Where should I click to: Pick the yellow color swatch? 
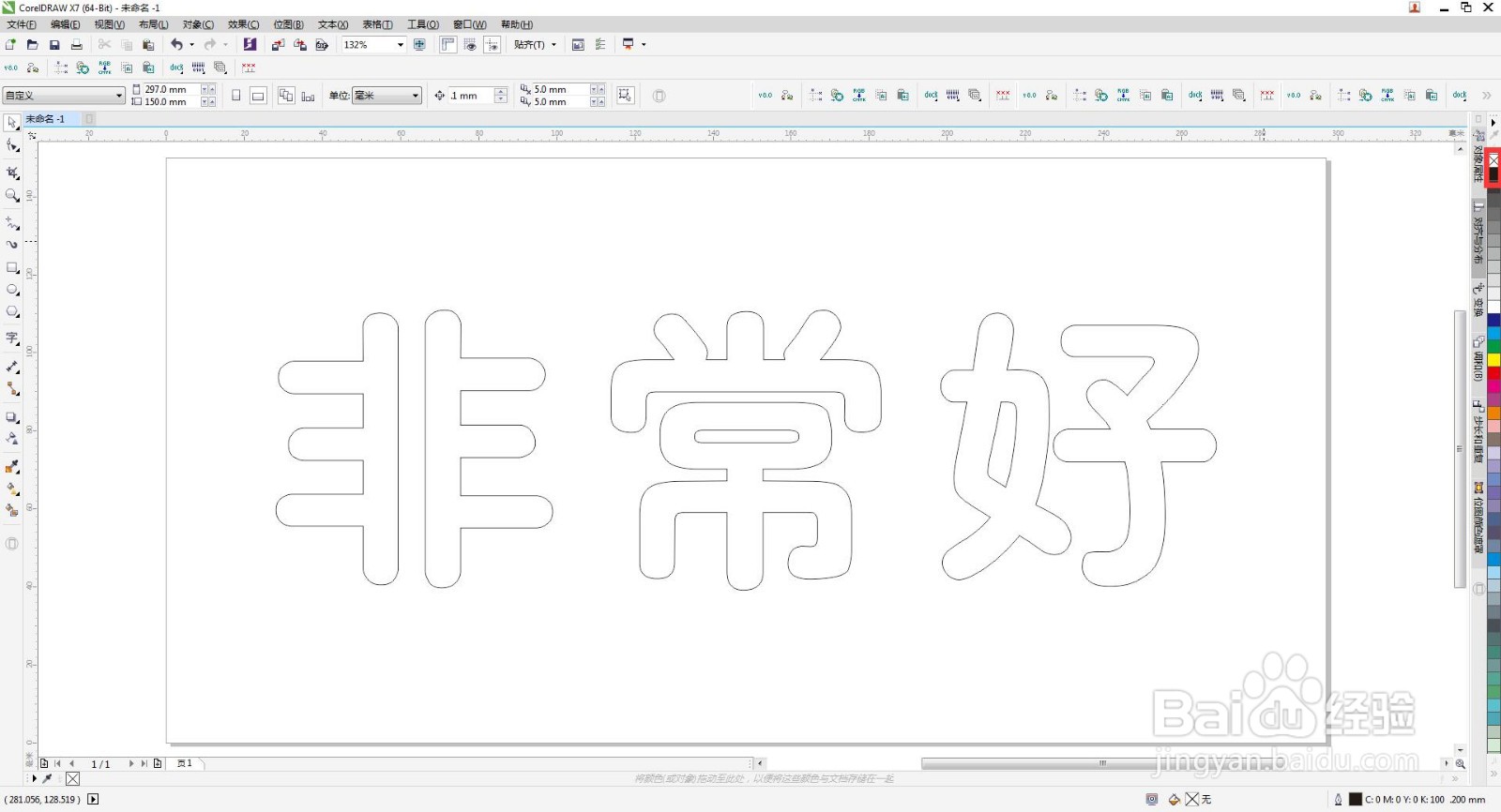[1493, 360]
